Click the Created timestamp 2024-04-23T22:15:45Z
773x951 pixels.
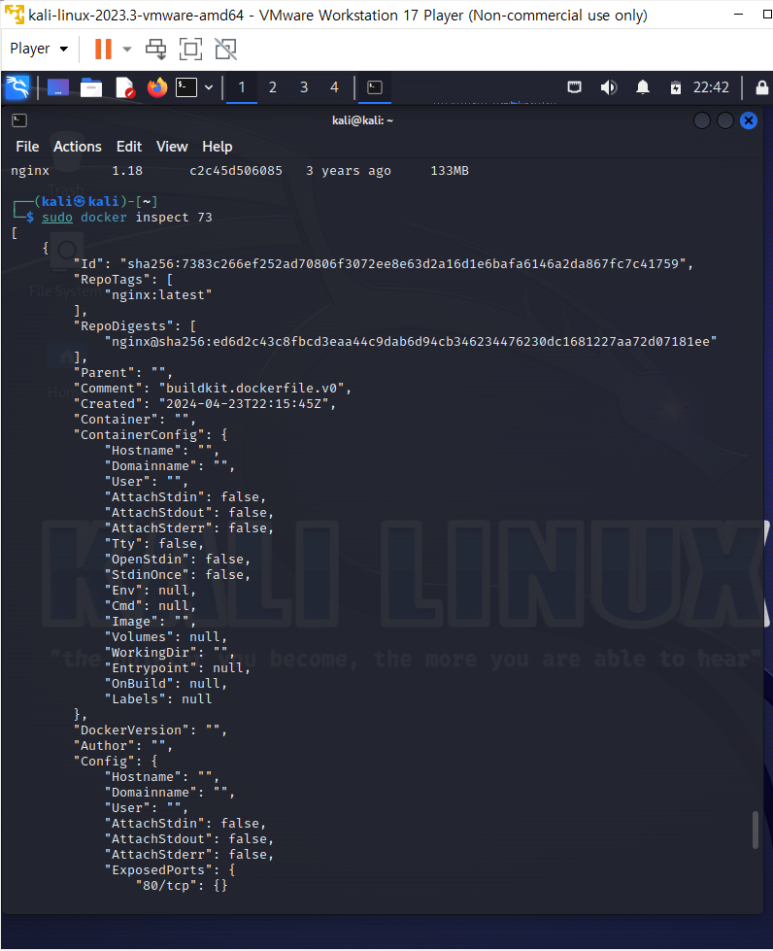click(x=244, y=403)
